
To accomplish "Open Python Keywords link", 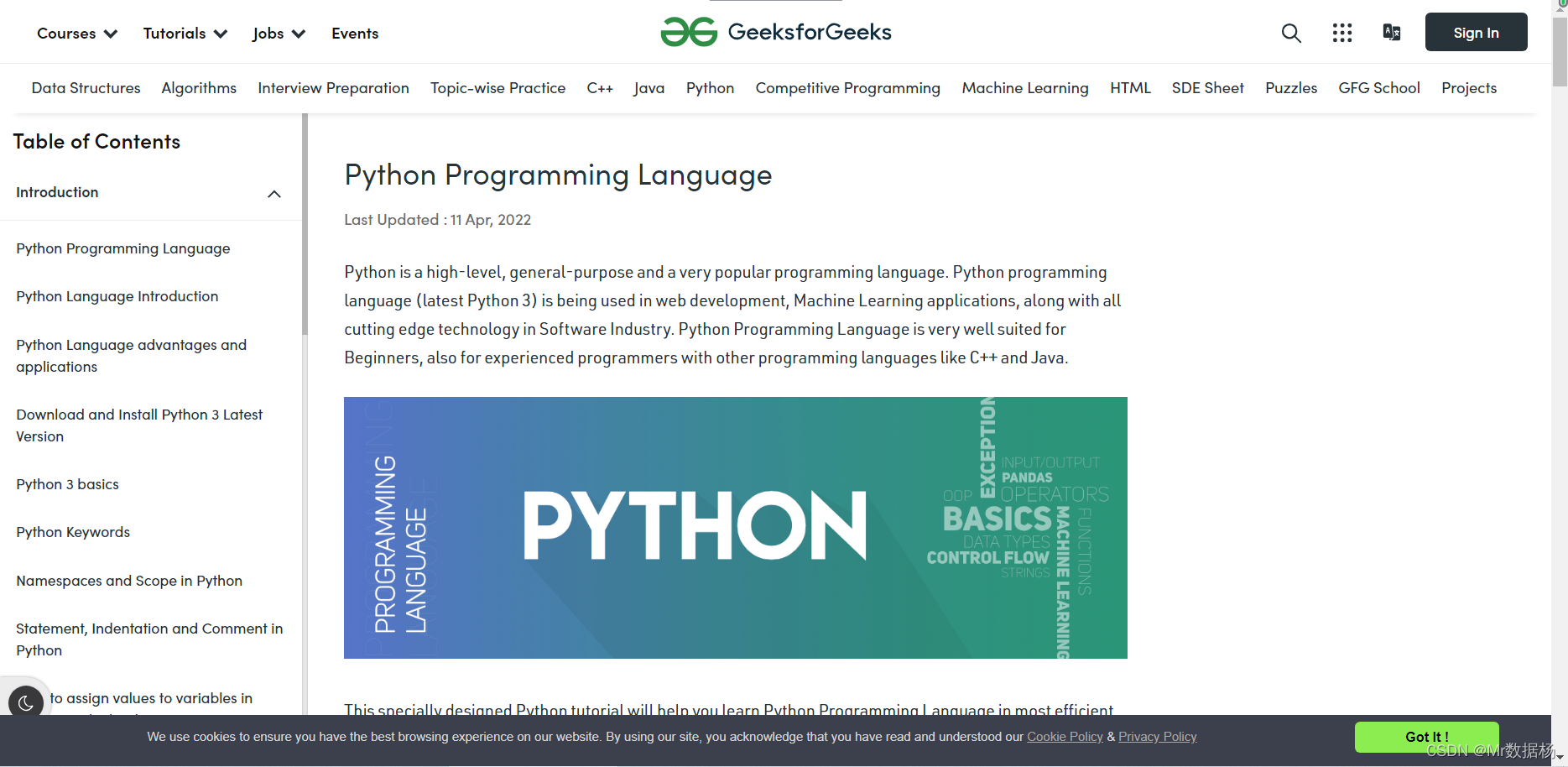I will (x=73, y=532).
